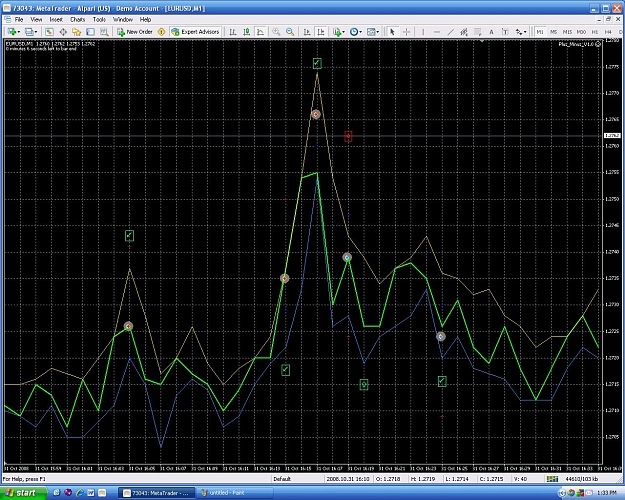Click the Windows start button
625x500 pixels.
point(23,493)
